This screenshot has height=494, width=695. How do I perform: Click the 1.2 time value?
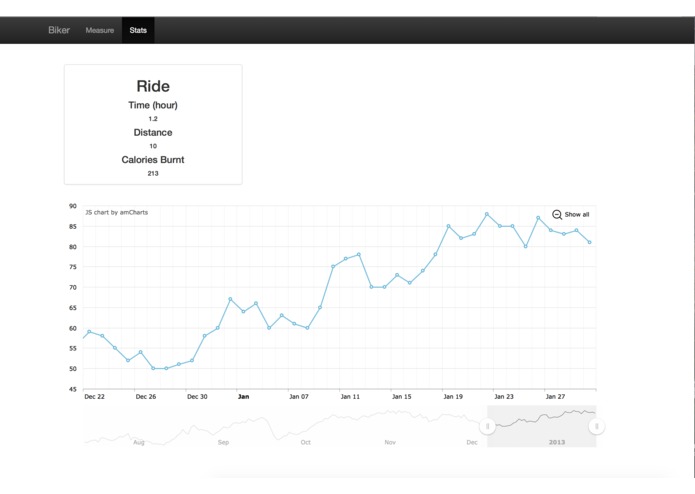pyautogui.click(x=153, y=119)
